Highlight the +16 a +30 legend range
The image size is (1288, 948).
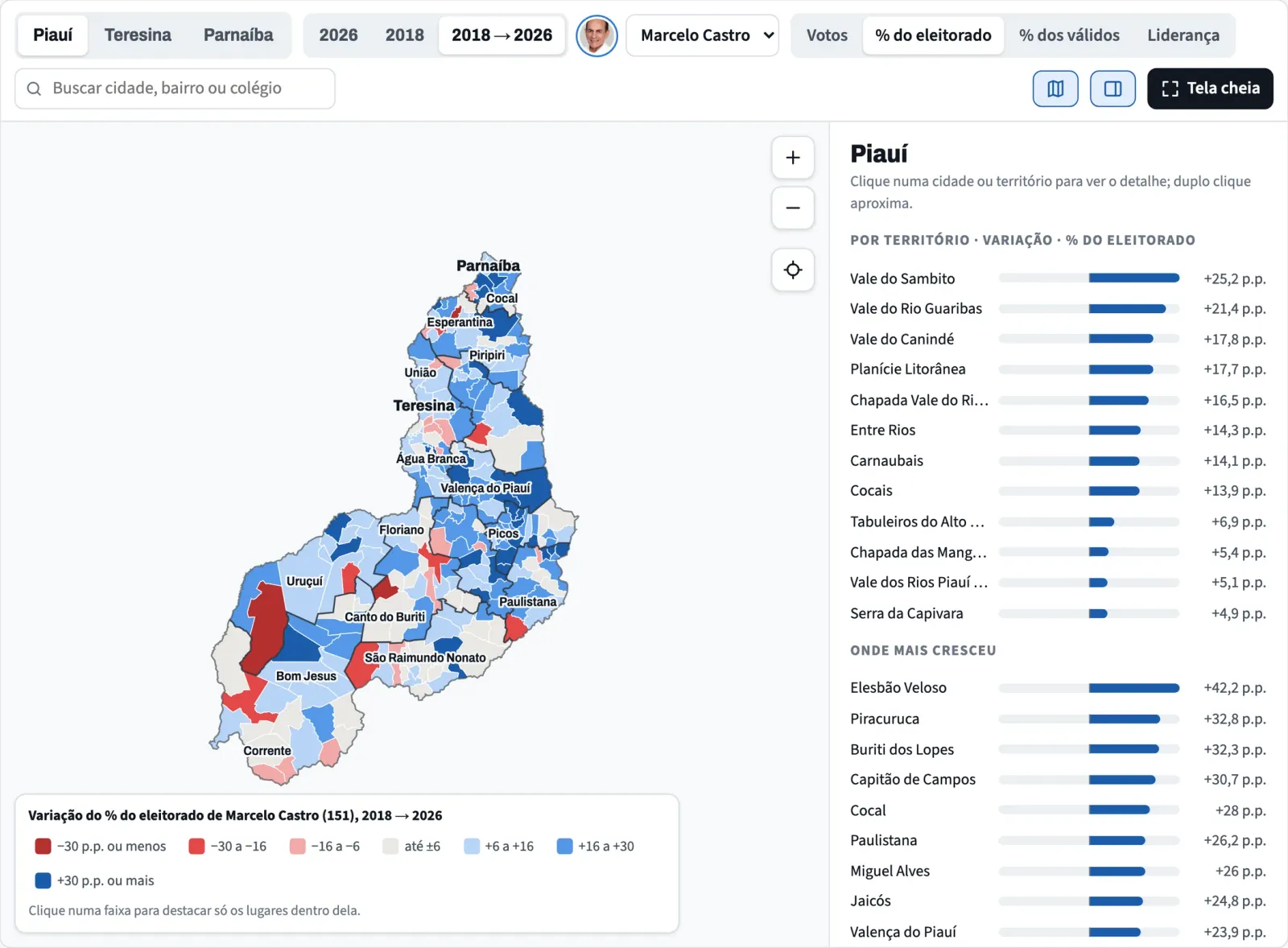point(596,847)
